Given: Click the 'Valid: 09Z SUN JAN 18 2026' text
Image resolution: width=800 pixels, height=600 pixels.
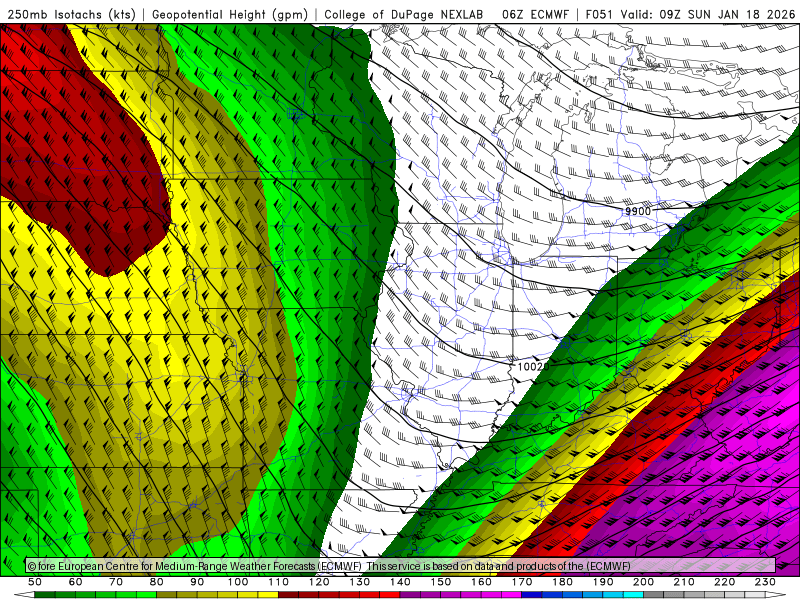Looking at the screenshot, I should point(708,14).
